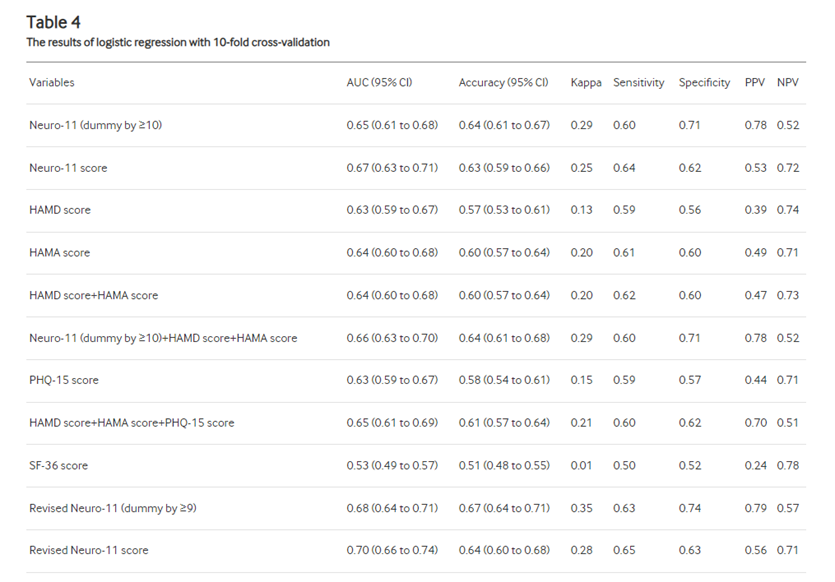Select the Kappa column header

(586, 83)
